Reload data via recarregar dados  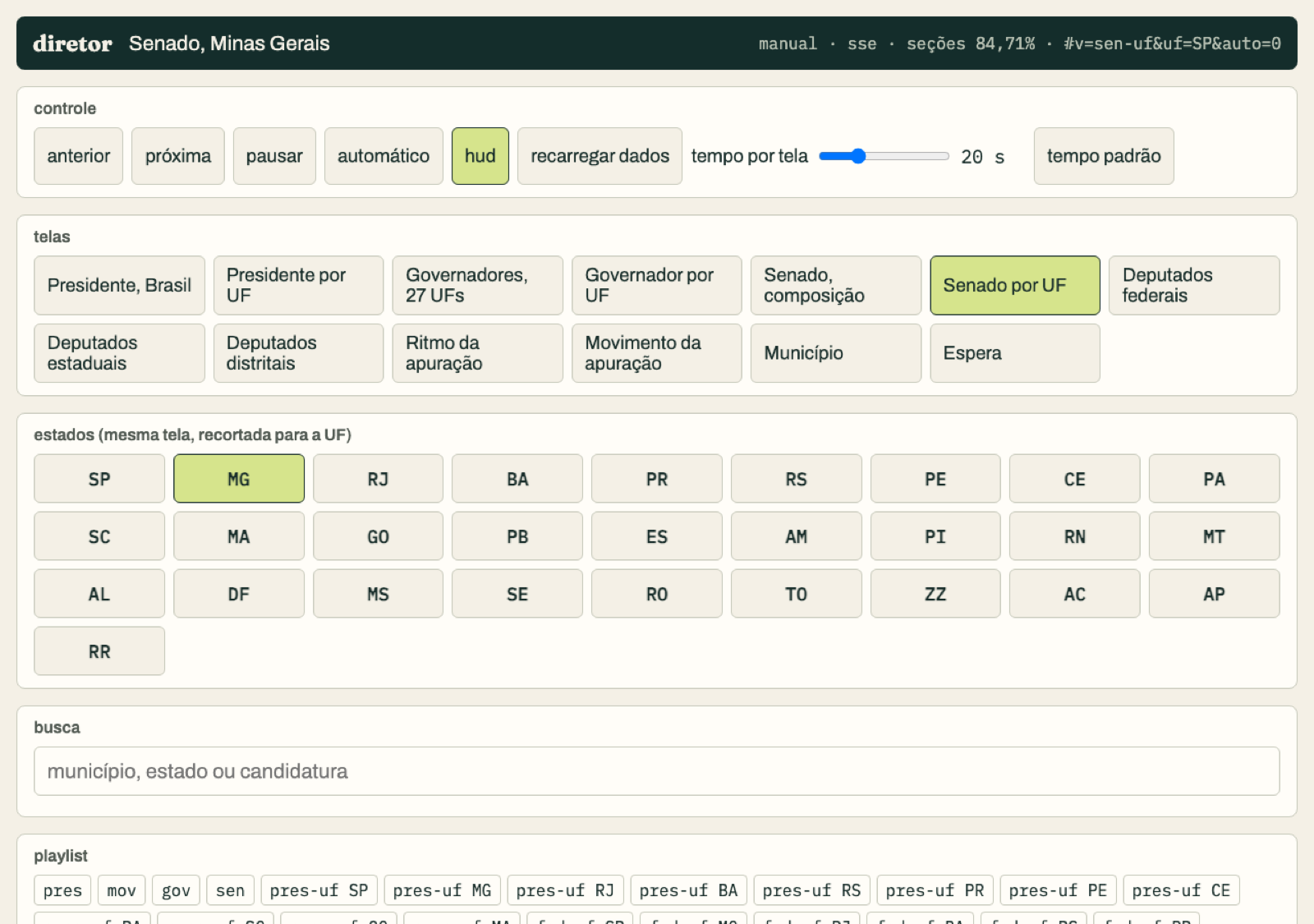(x=600, y=156)
